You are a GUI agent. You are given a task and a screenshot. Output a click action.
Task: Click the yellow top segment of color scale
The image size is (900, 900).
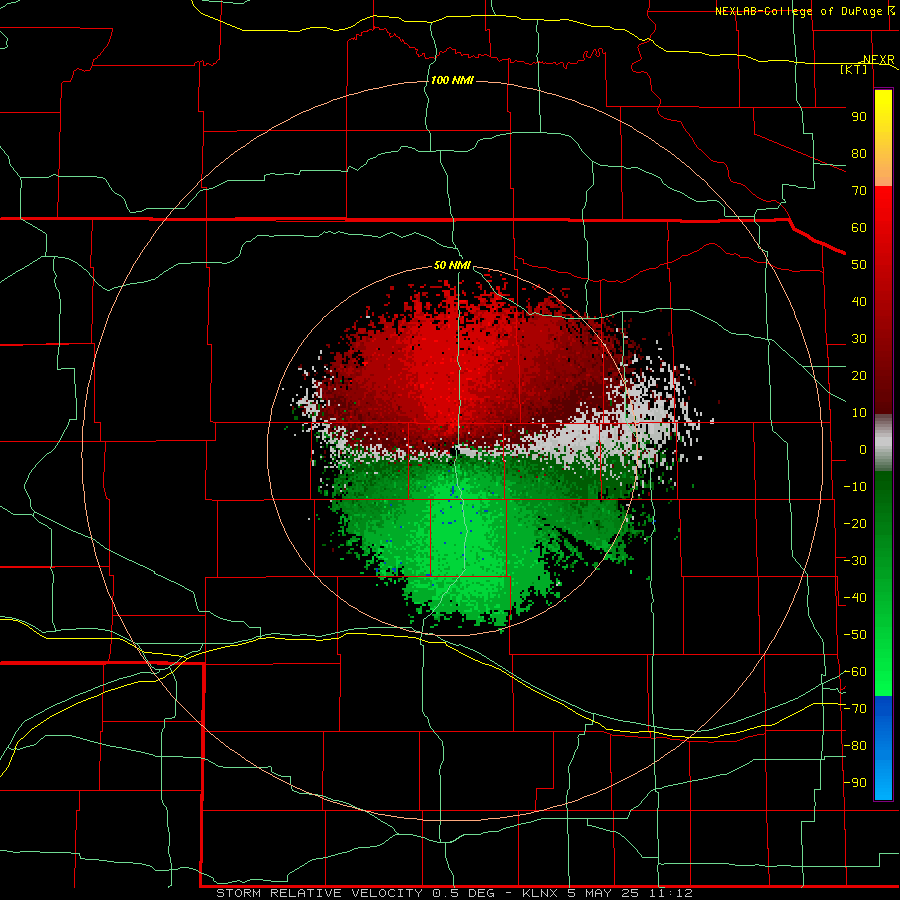click(x=883, y=138)
